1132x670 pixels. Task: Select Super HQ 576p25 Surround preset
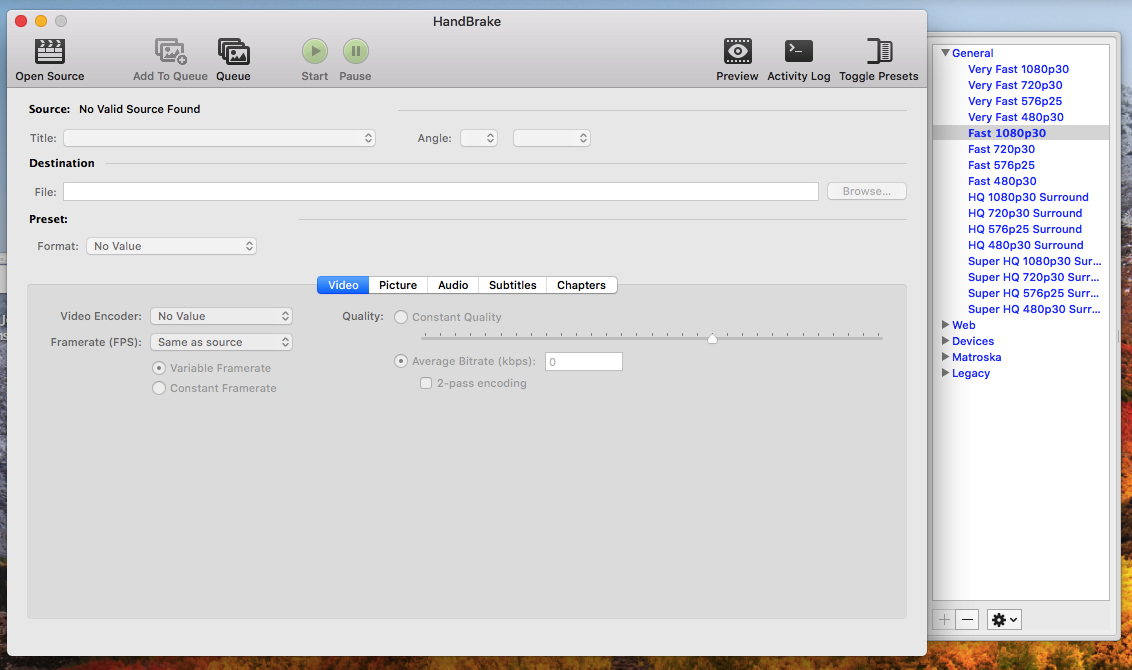point(1034,293)
